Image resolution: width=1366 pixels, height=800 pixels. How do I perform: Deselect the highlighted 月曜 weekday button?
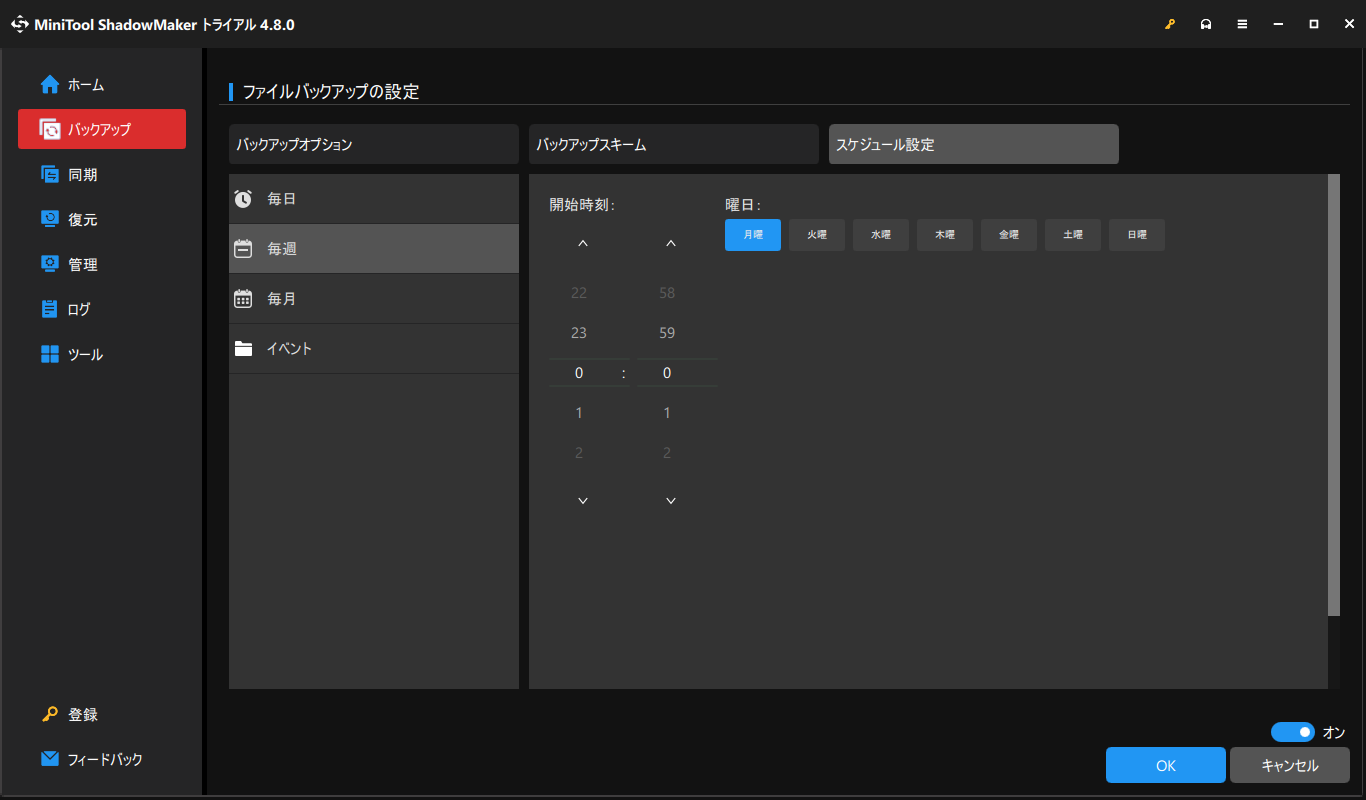point(752,234)
